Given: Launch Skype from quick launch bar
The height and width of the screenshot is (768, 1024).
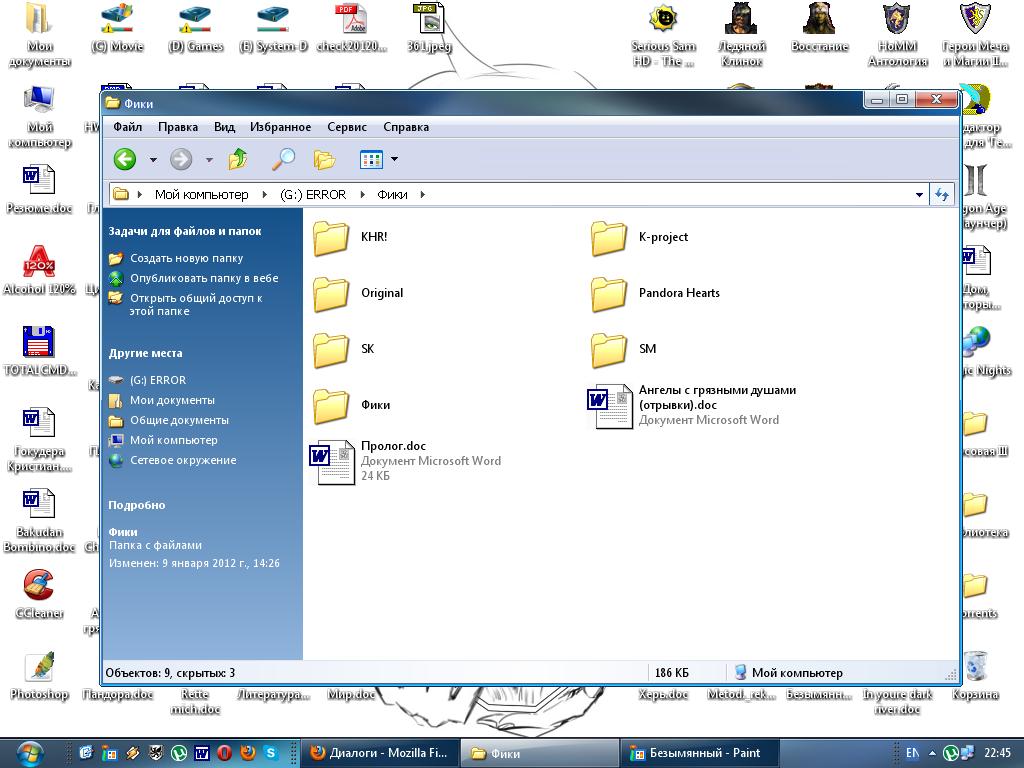Looking at the screenshot, I should point(271,753).
